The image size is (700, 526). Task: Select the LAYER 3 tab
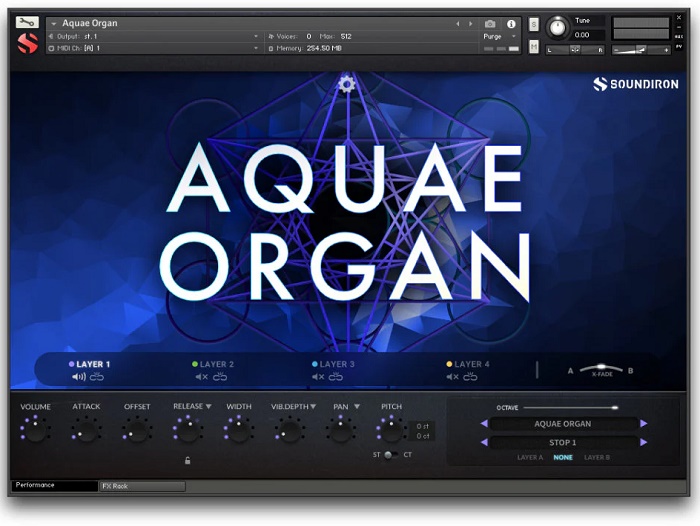(333, 364)
